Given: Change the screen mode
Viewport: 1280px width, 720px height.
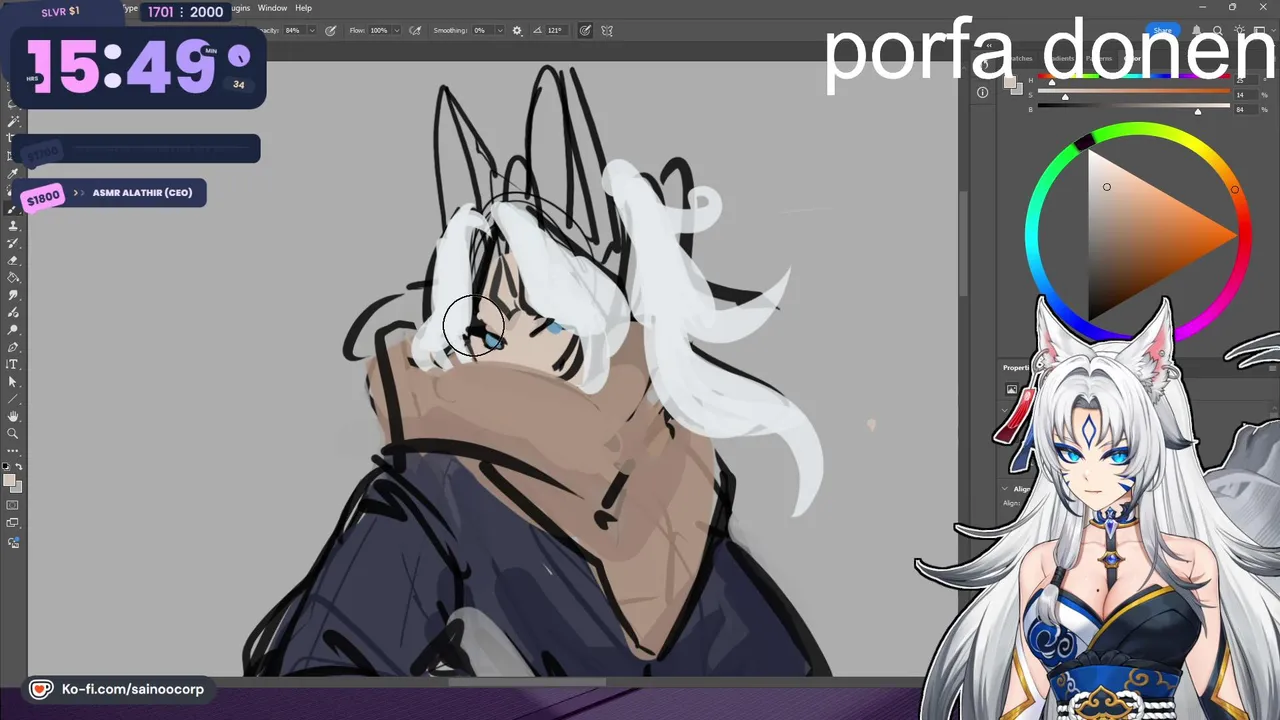Looking at the screenshot, I should click(x=13, y=523).
